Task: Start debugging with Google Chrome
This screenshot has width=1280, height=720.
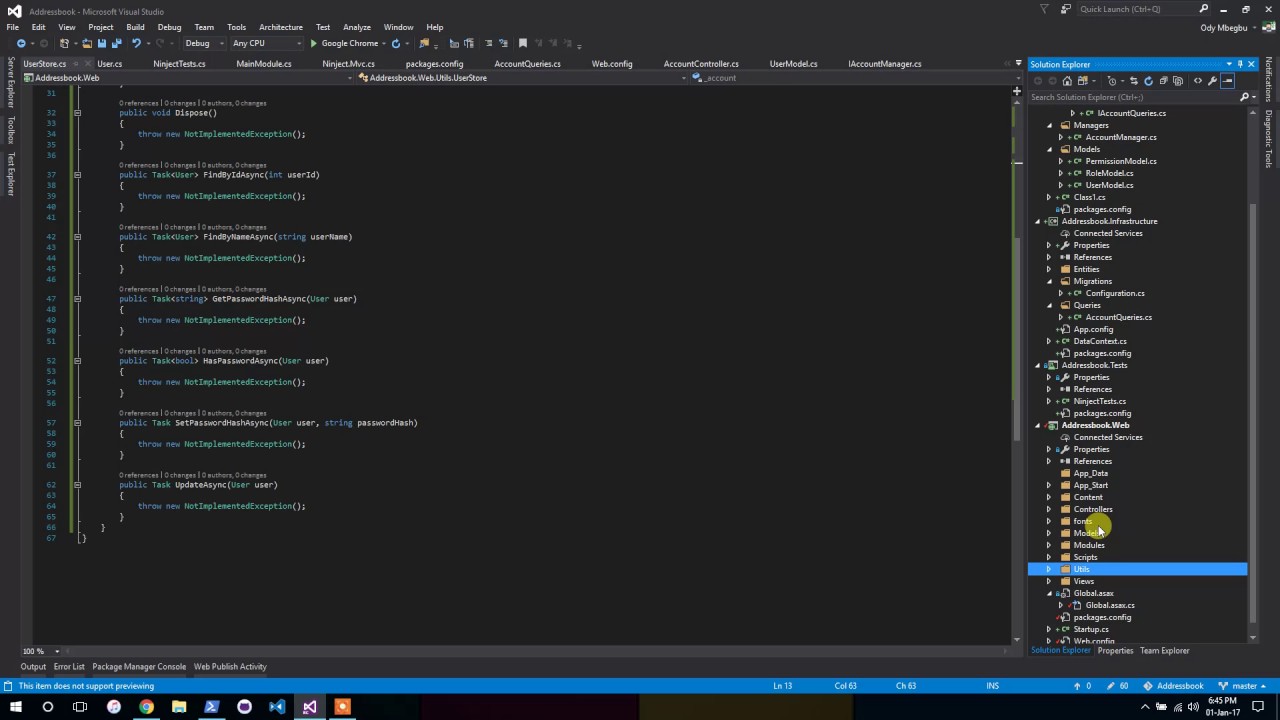Action: pyautogui.click(x=344, y=43)
